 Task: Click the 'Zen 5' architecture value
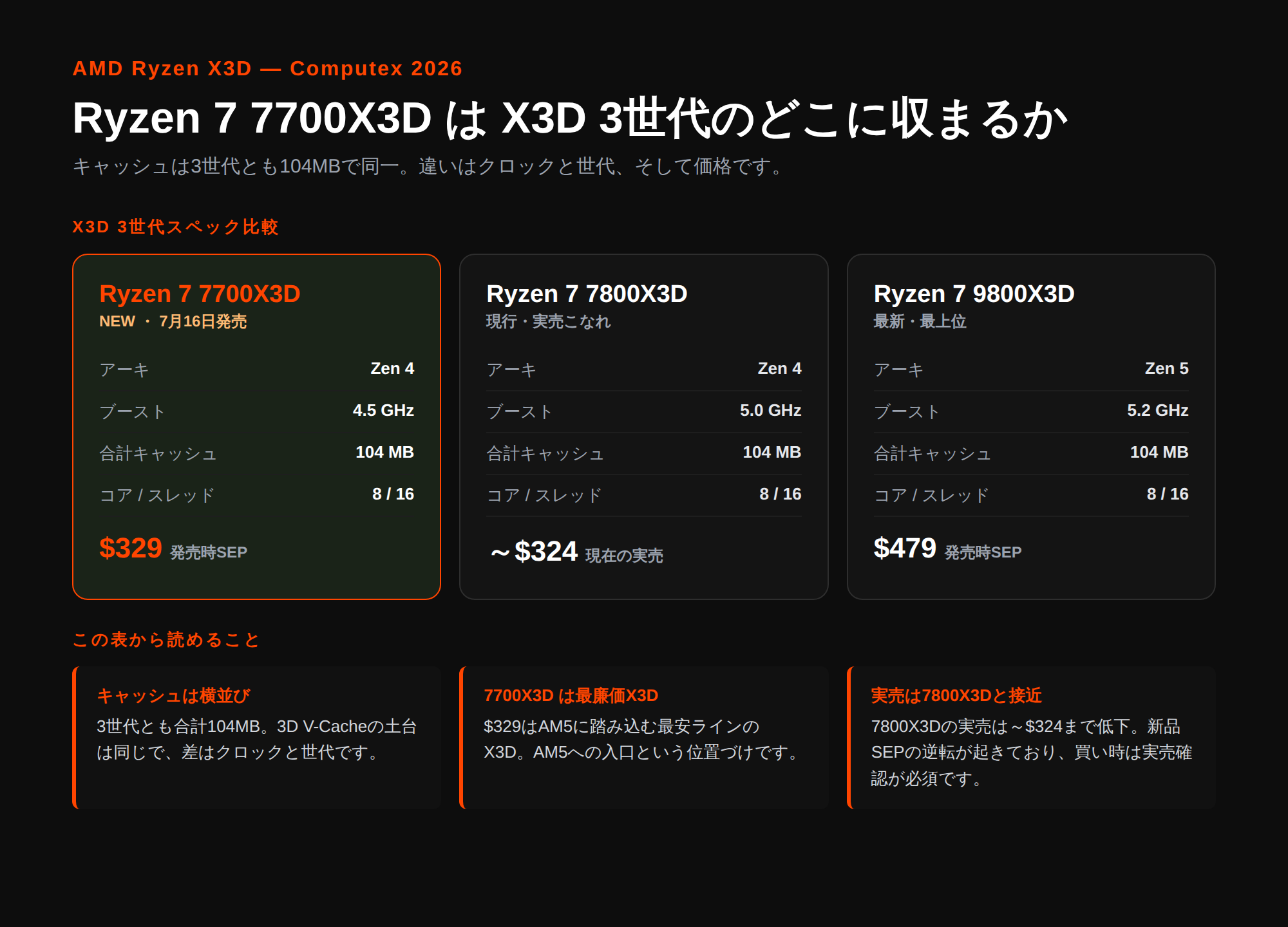coord(1166,368)
